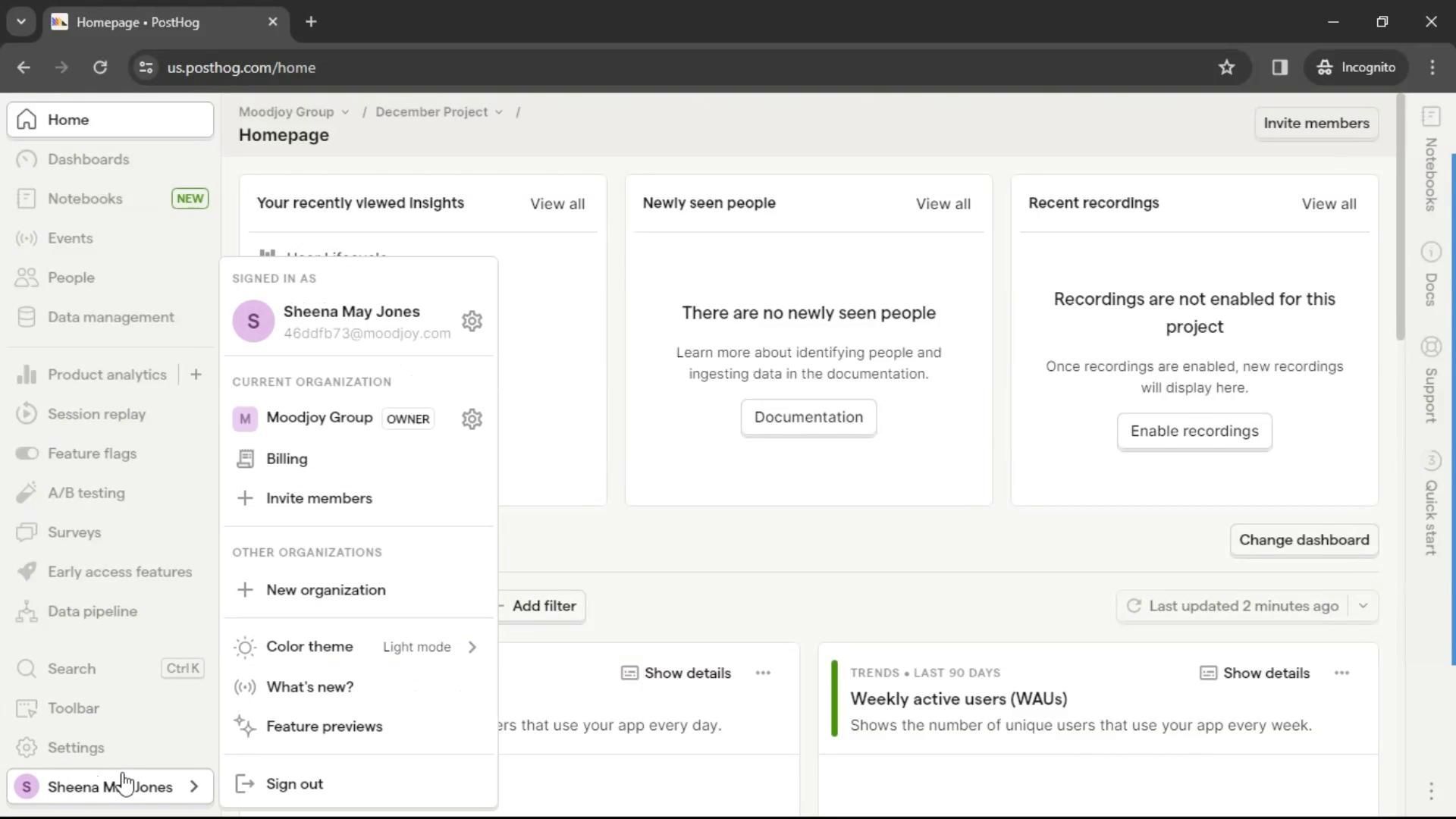The image size is (1456, 819).
Task: Click the Search field in sidebar
Action: (72, 669)
